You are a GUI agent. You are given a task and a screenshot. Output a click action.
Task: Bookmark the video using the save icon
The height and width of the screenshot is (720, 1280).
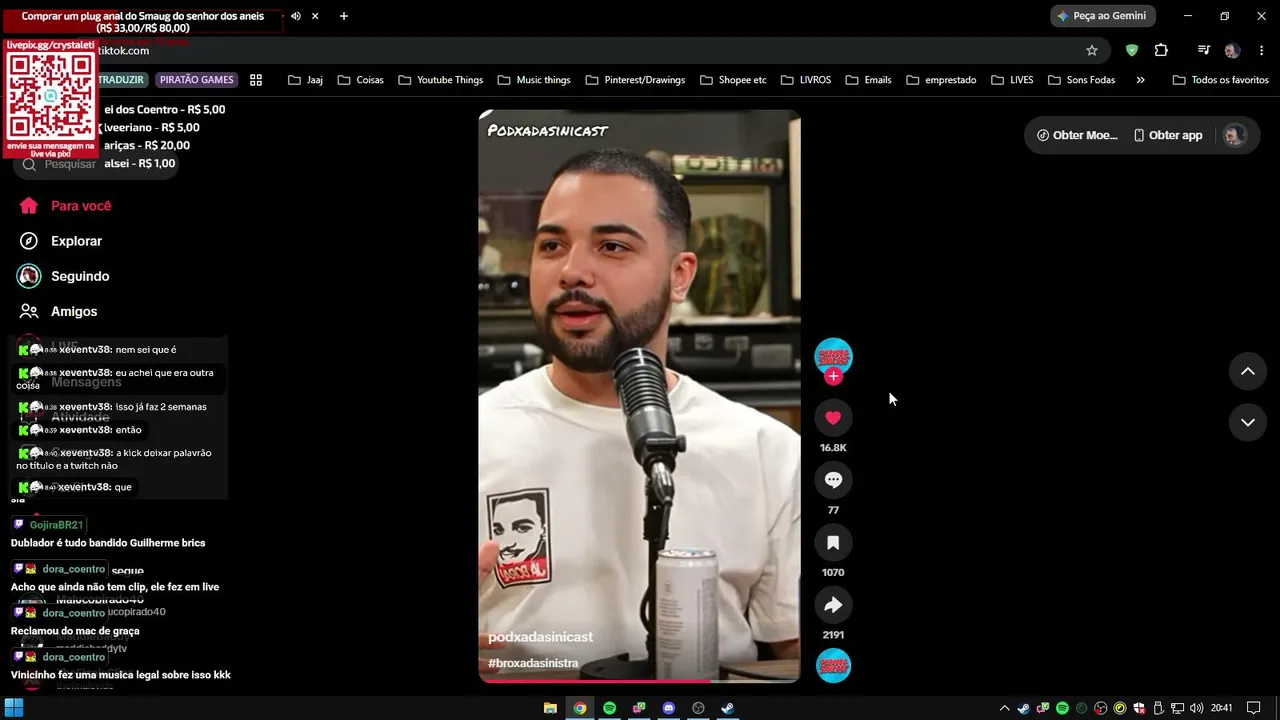[x=833, y=543]
